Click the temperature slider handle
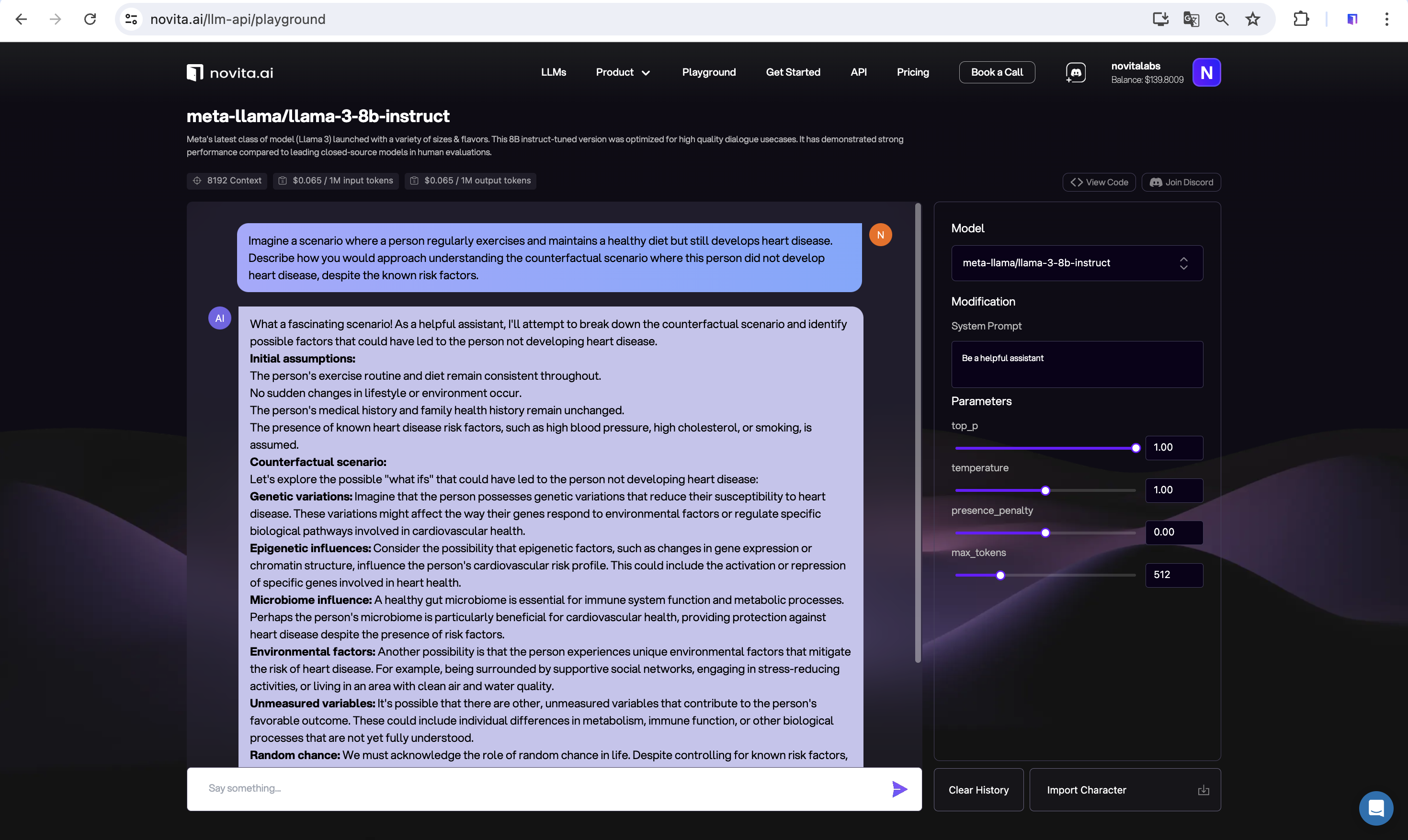Viewport: 1408px width, 840px height. [x=1045, y=490]
